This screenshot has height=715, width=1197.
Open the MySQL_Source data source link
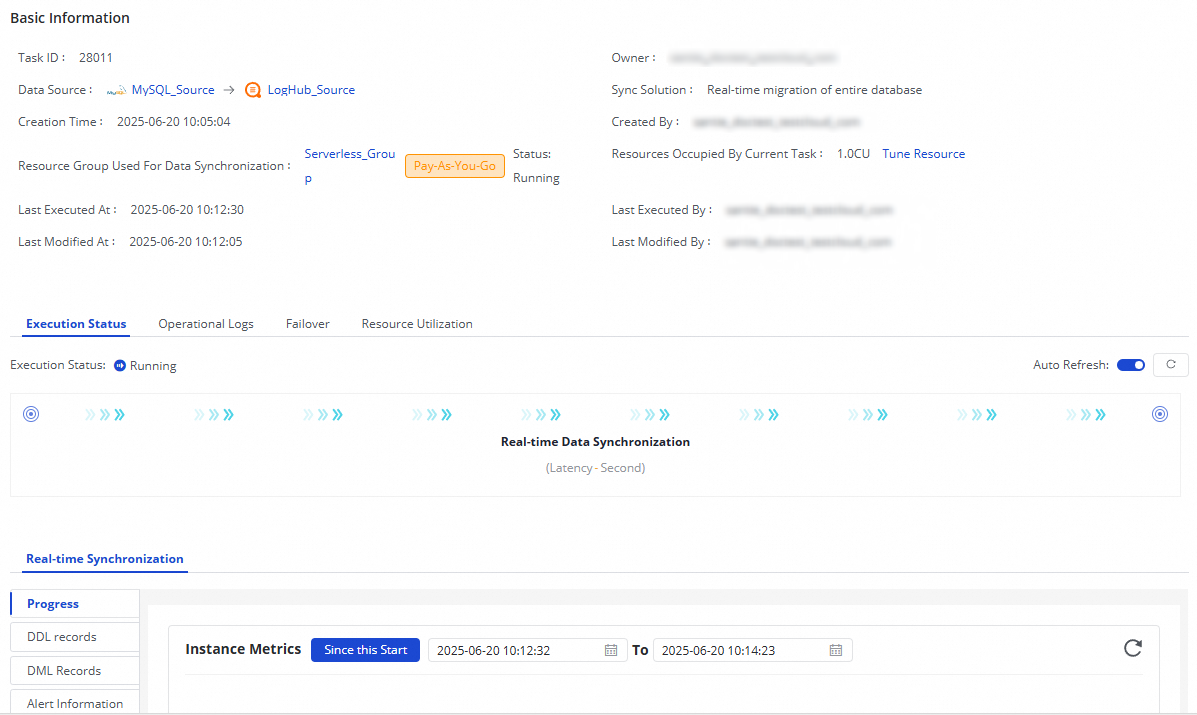click(x=173, y=90)
